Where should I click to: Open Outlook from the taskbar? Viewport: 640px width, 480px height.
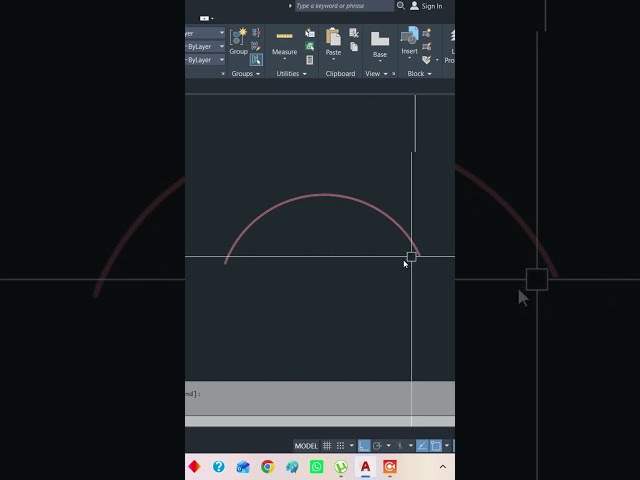243,466
